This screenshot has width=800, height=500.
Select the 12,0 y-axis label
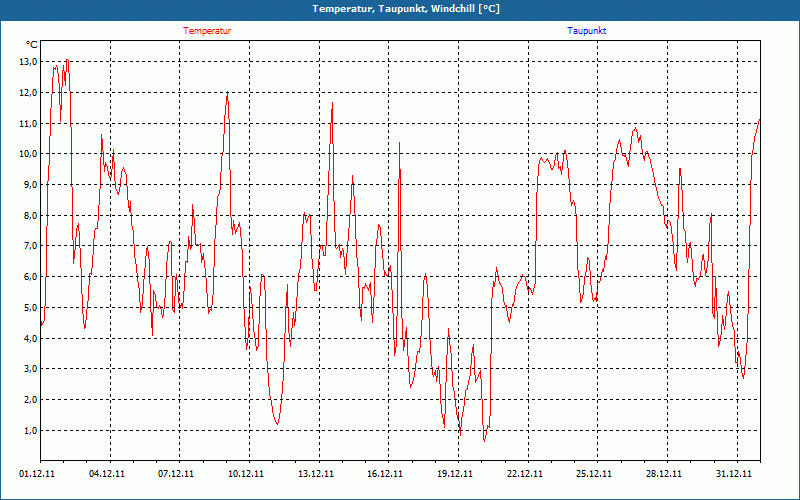29,92
